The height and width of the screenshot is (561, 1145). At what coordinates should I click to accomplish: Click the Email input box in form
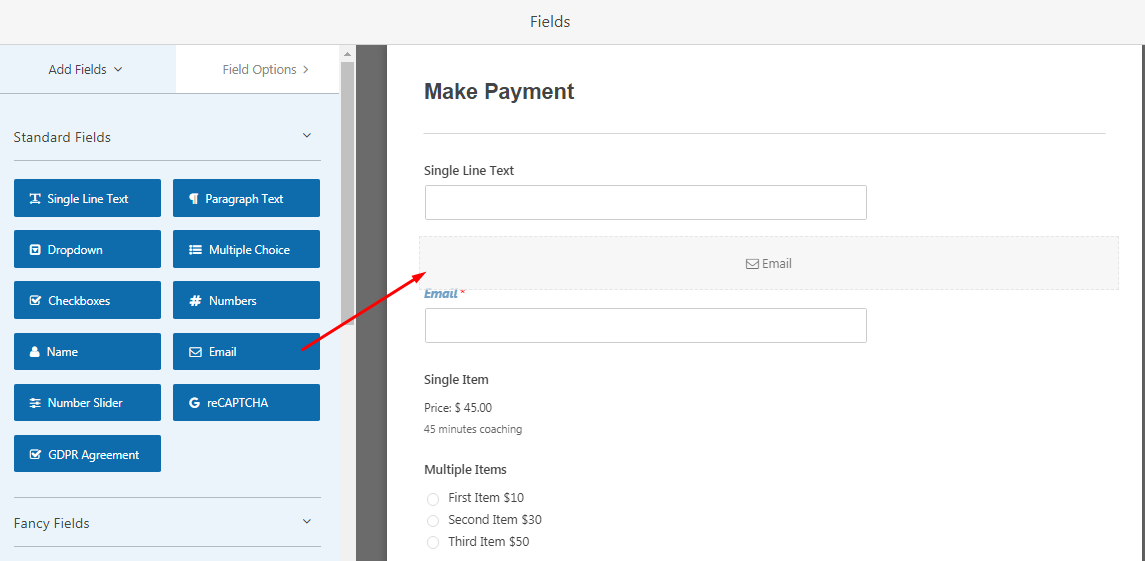click(645, 325)
